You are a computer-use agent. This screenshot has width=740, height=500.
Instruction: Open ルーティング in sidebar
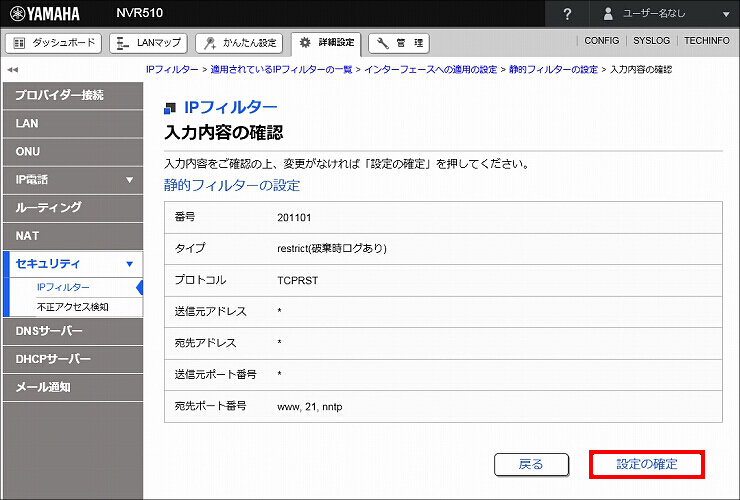(x=73, y=208)
